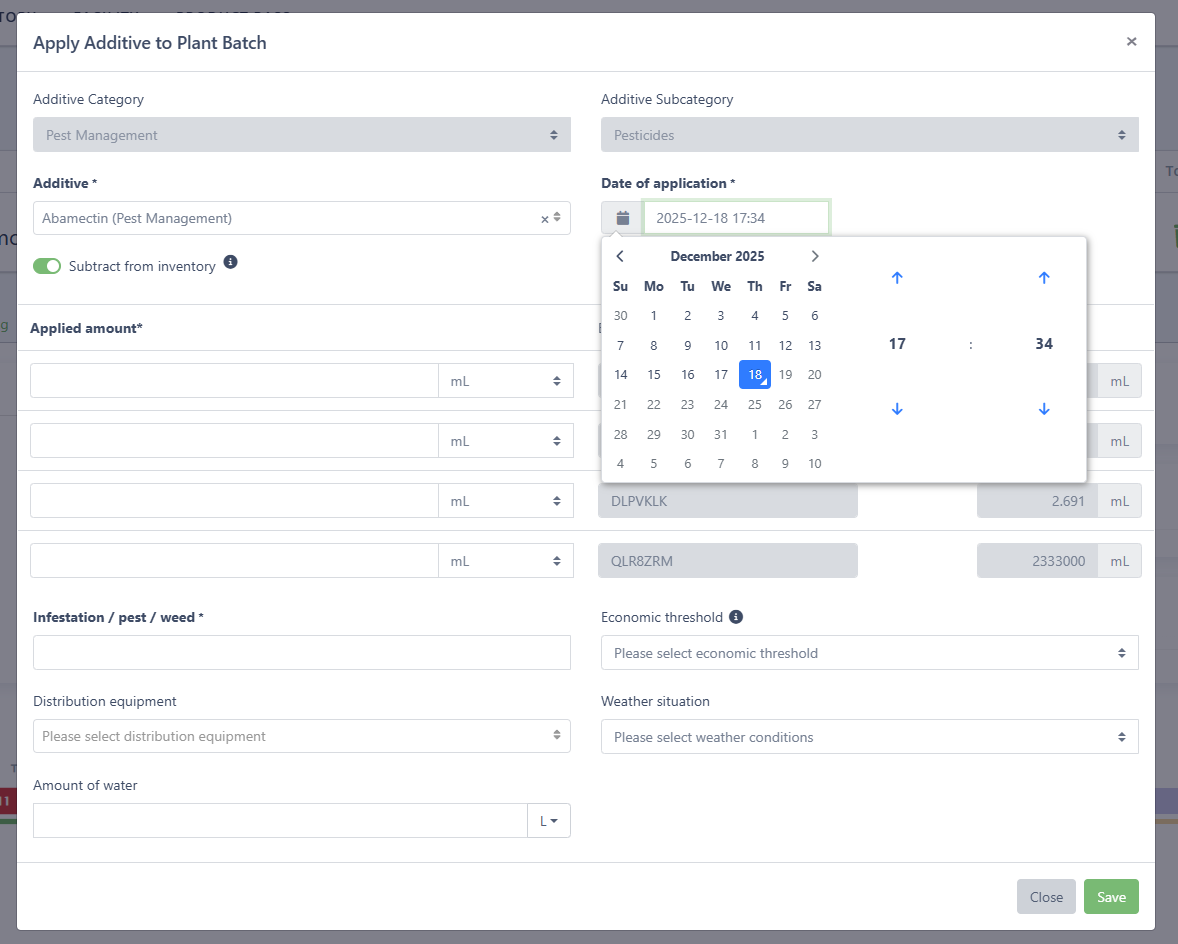Viewport: 1178px width, 944px height.
Task: Click the Save button
Action: coord(1111,897)
